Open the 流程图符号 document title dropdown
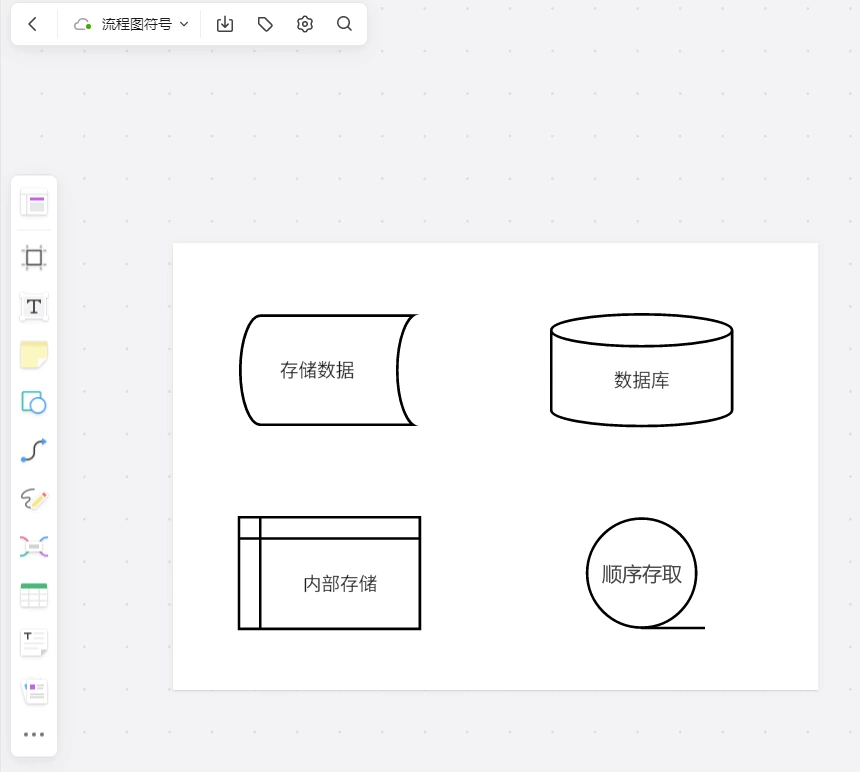This screenshot has width=860, height=772. (x=145, y=24)
